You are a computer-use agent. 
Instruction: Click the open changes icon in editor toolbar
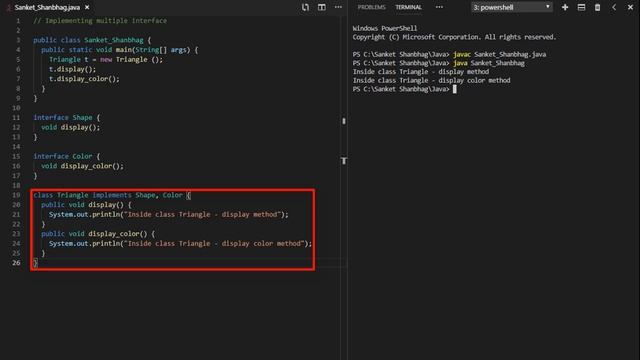click(305, 7)
